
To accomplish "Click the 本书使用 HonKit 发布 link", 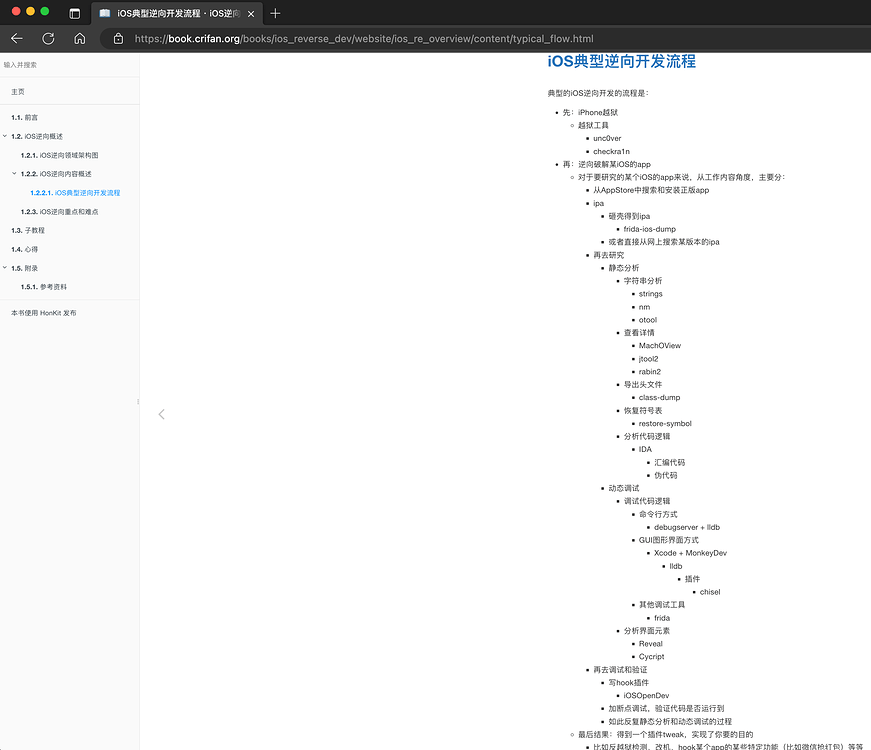I will pos(44,313).
